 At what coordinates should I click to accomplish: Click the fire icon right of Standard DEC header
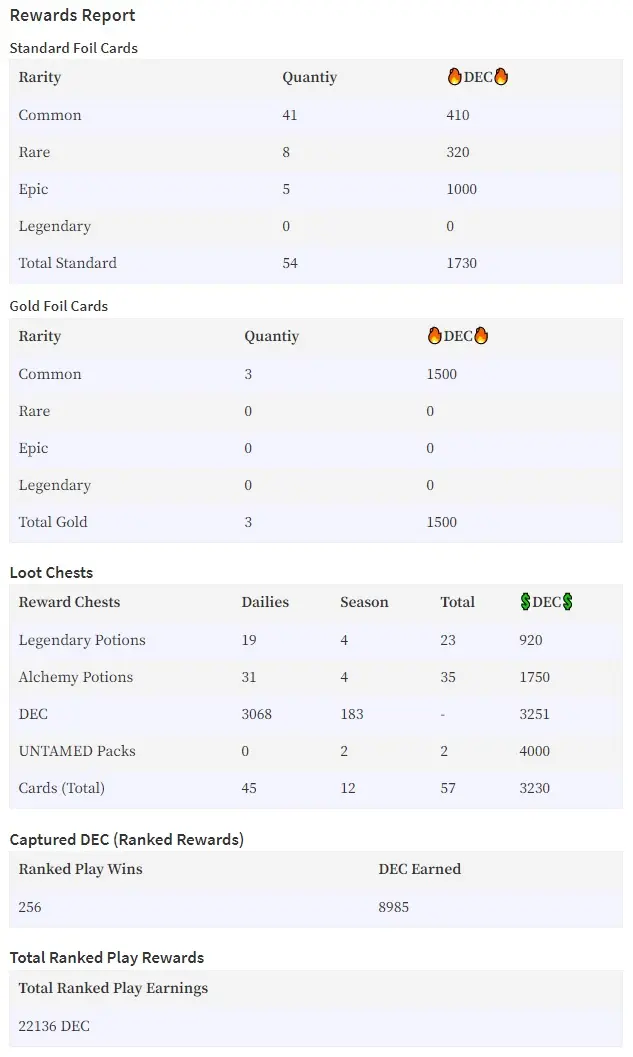point(501,77)
